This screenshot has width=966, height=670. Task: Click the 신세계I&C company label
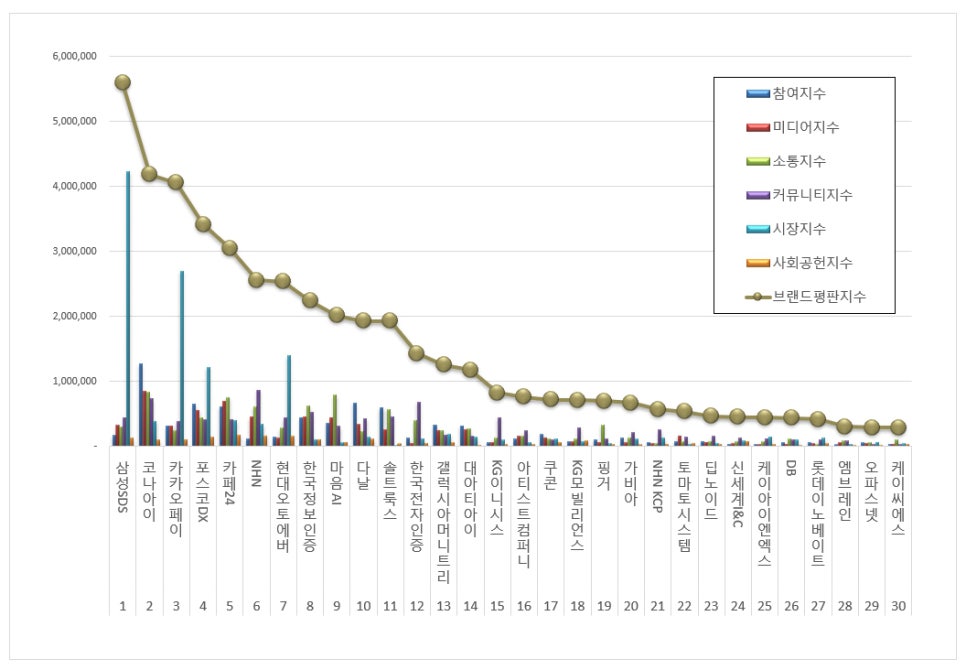coord(738,494)
